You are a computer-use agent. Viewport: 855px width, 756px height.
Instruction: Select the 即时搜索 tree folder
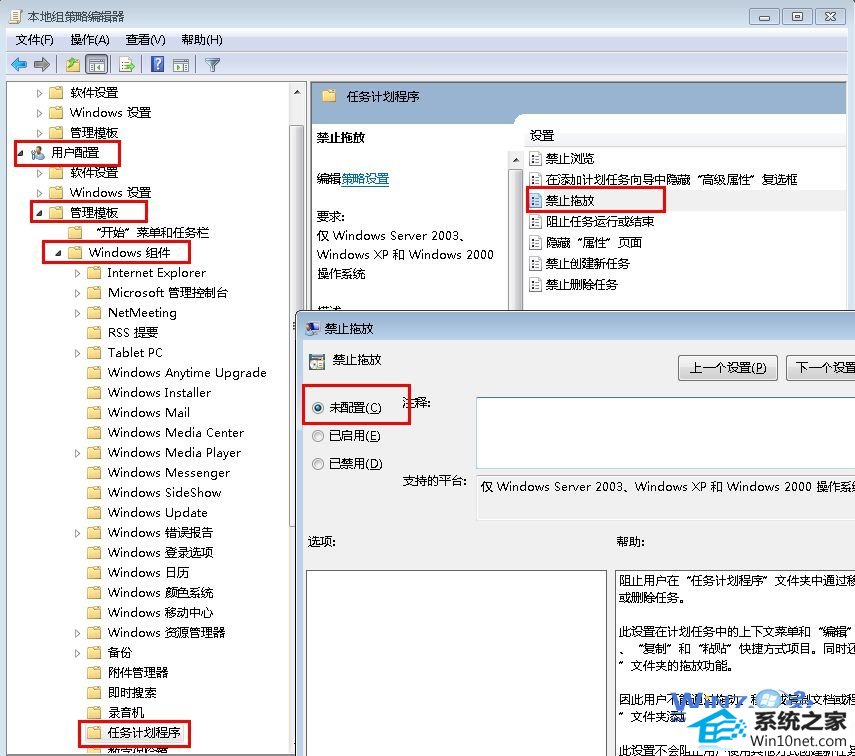tap(132, 693)
